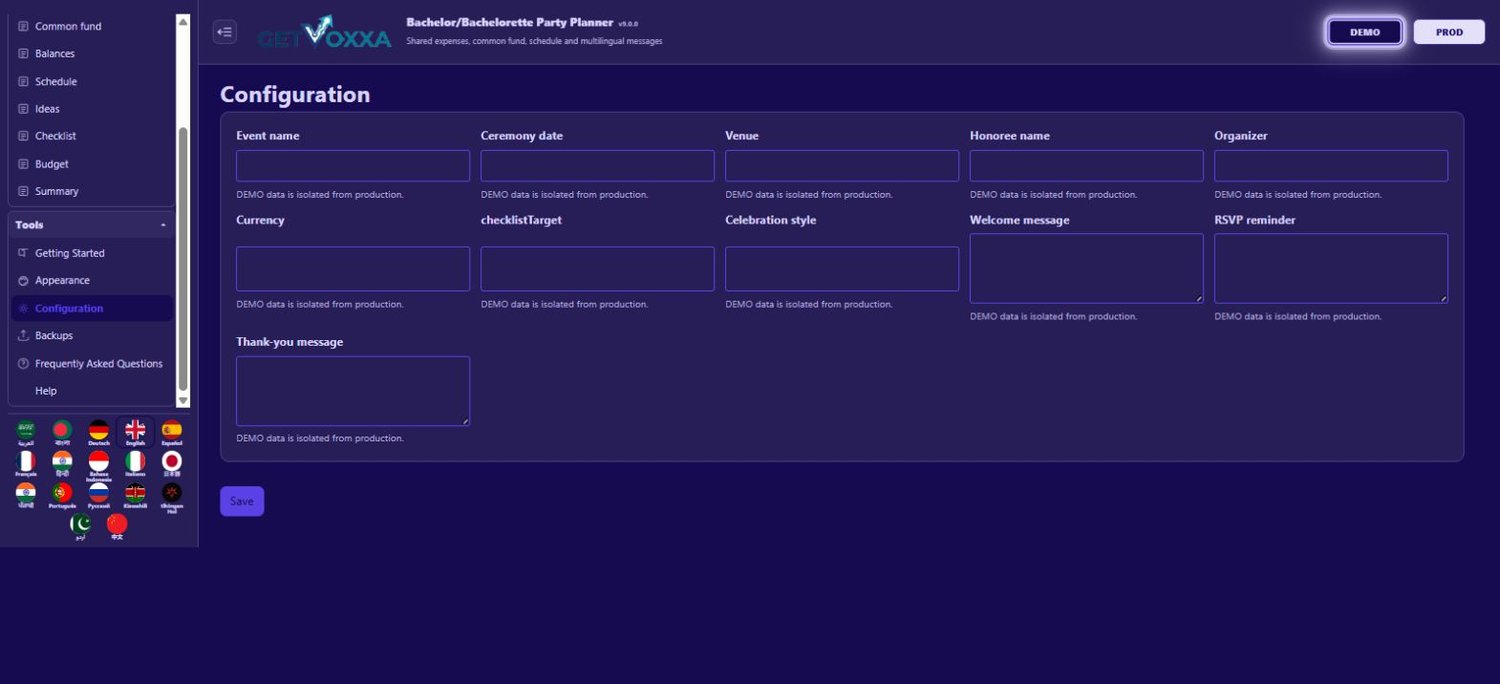Click into the Welcome message textarea

pos(1087,268)
